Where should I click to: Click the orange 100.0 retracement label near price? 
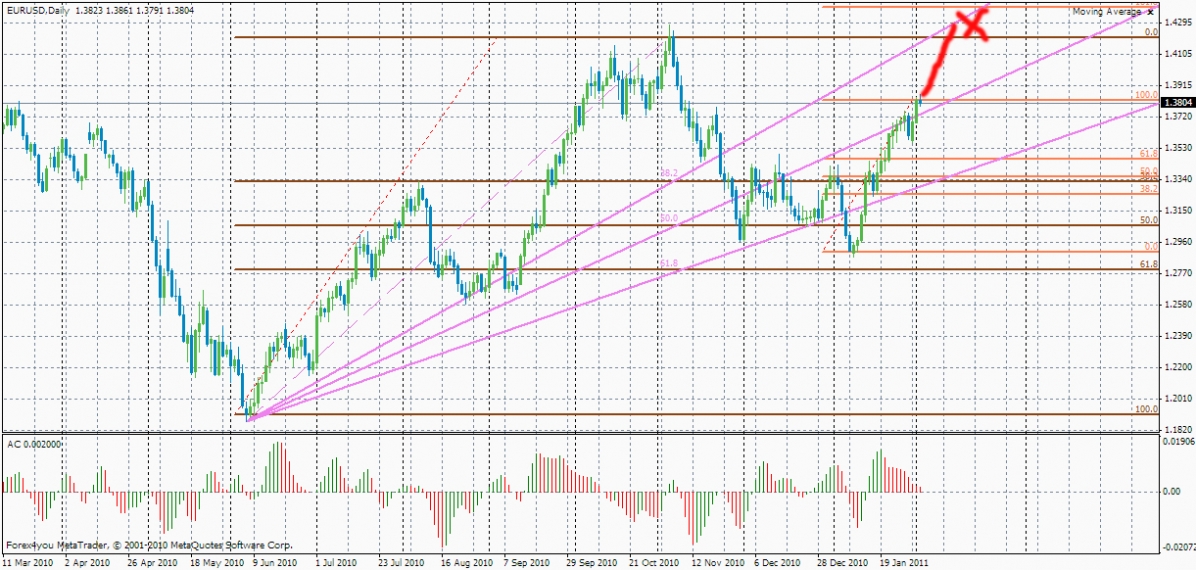(x=1146, y=95)
